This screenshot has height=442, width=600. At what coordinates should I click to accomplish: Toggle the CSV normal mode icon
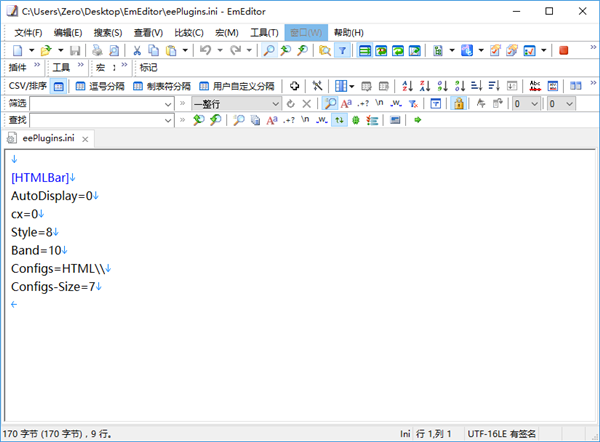(59, 86)
